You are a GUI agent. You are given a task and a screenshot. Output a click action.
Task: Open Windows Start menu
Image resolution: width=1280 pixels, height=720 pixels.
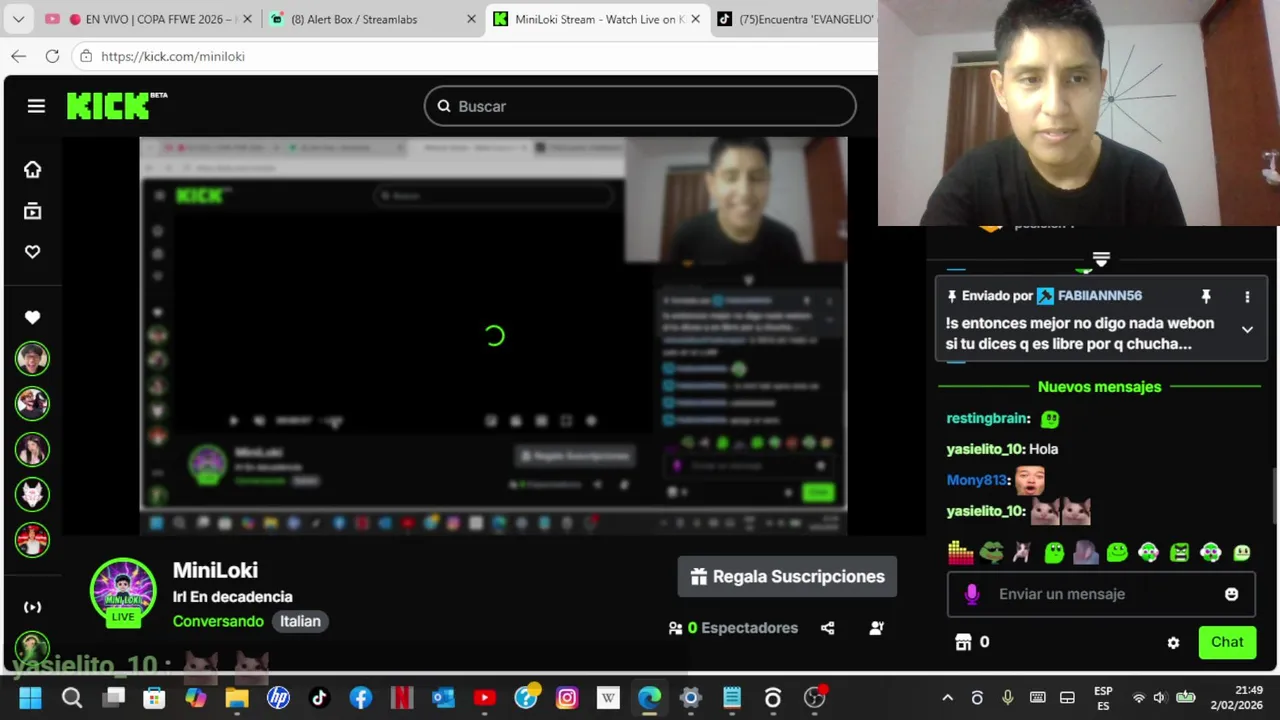pyautogui.click(x=30, y=698)
